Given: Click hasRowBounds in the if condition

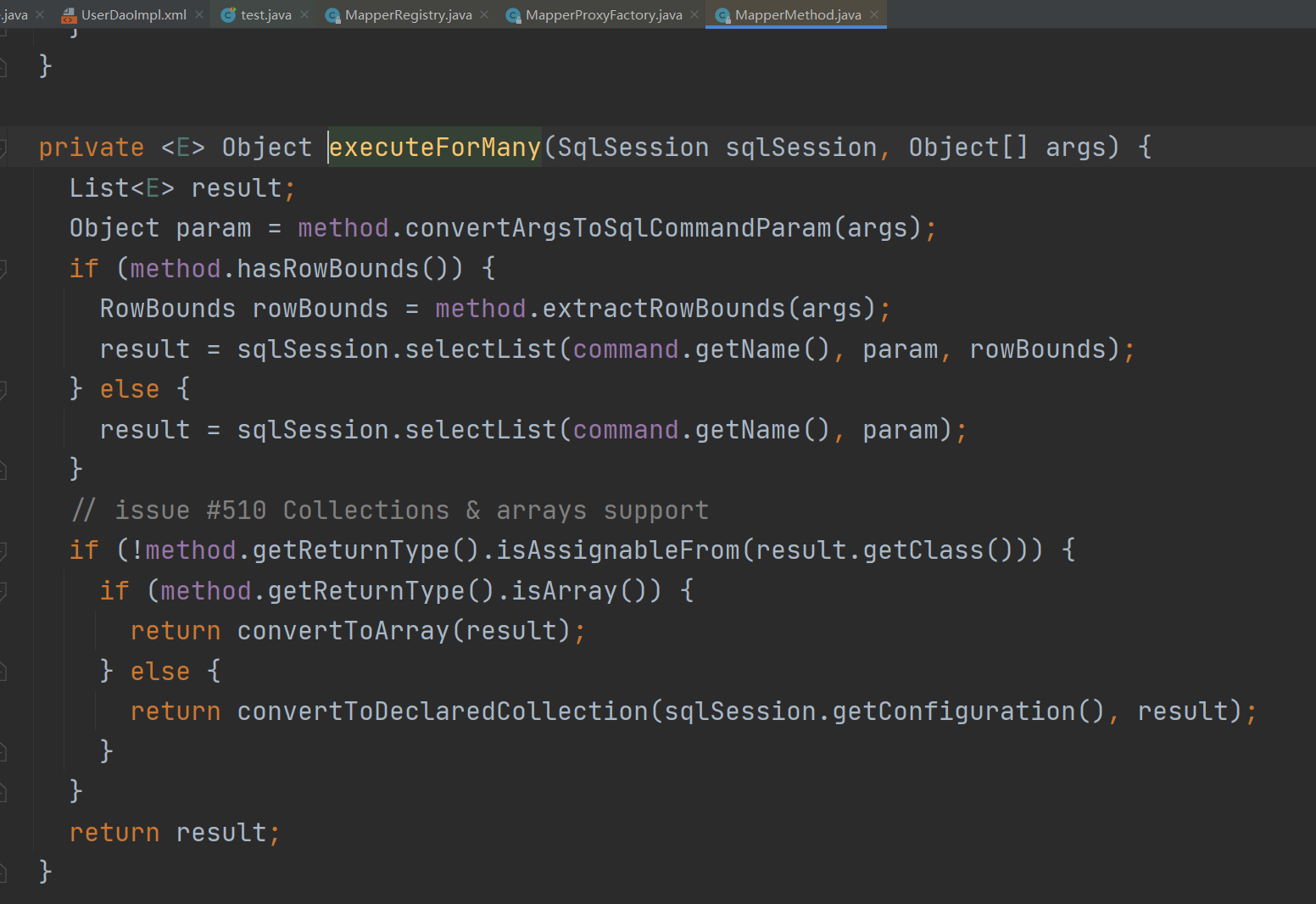Looking at the screenshot, I should coord(328,269).
